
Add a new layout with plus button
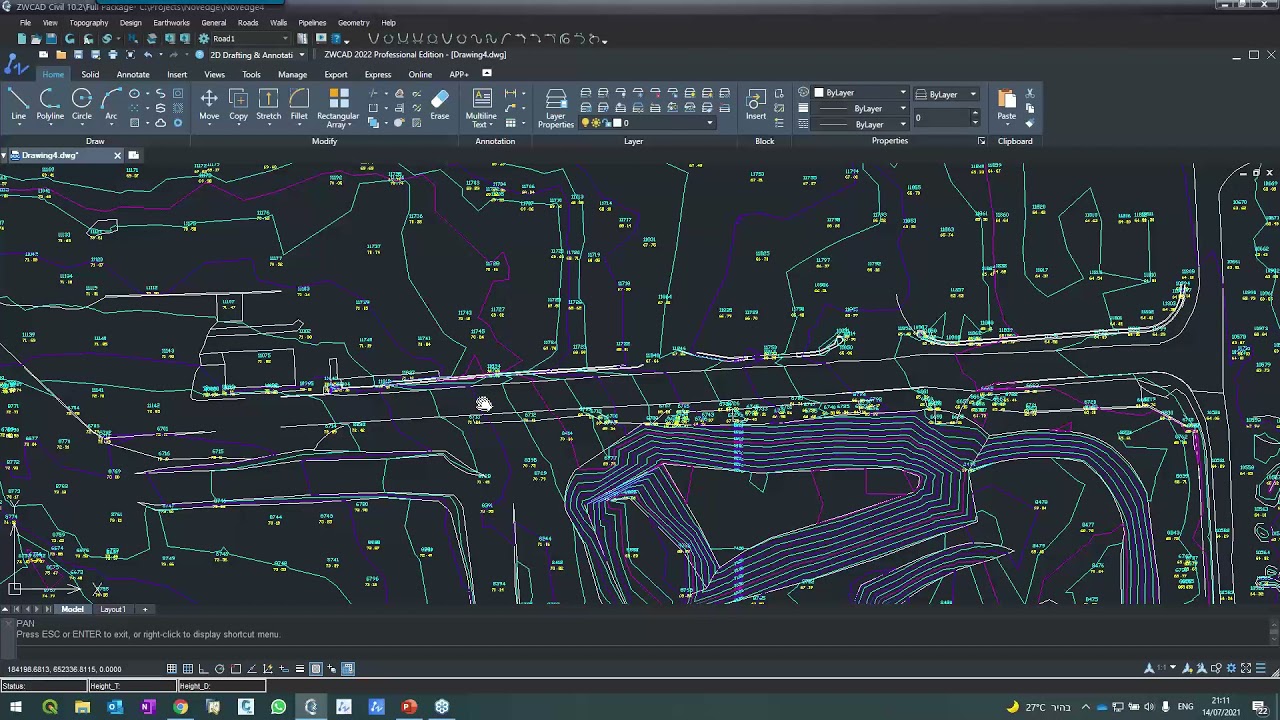[145, 609]
